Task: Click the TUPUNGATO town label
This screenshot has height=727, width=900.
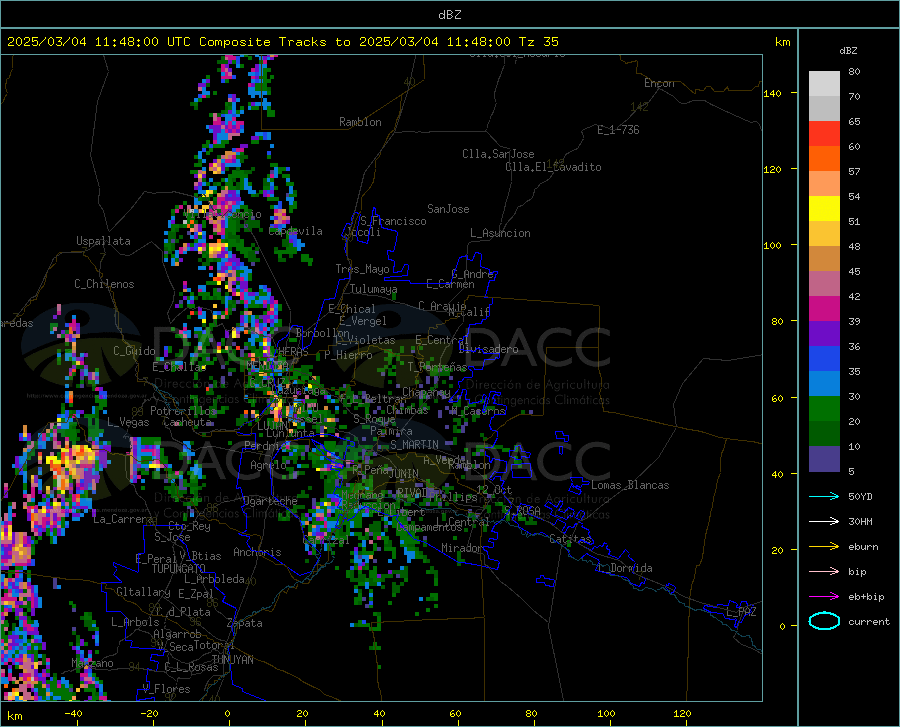Action: click(179, 569)
